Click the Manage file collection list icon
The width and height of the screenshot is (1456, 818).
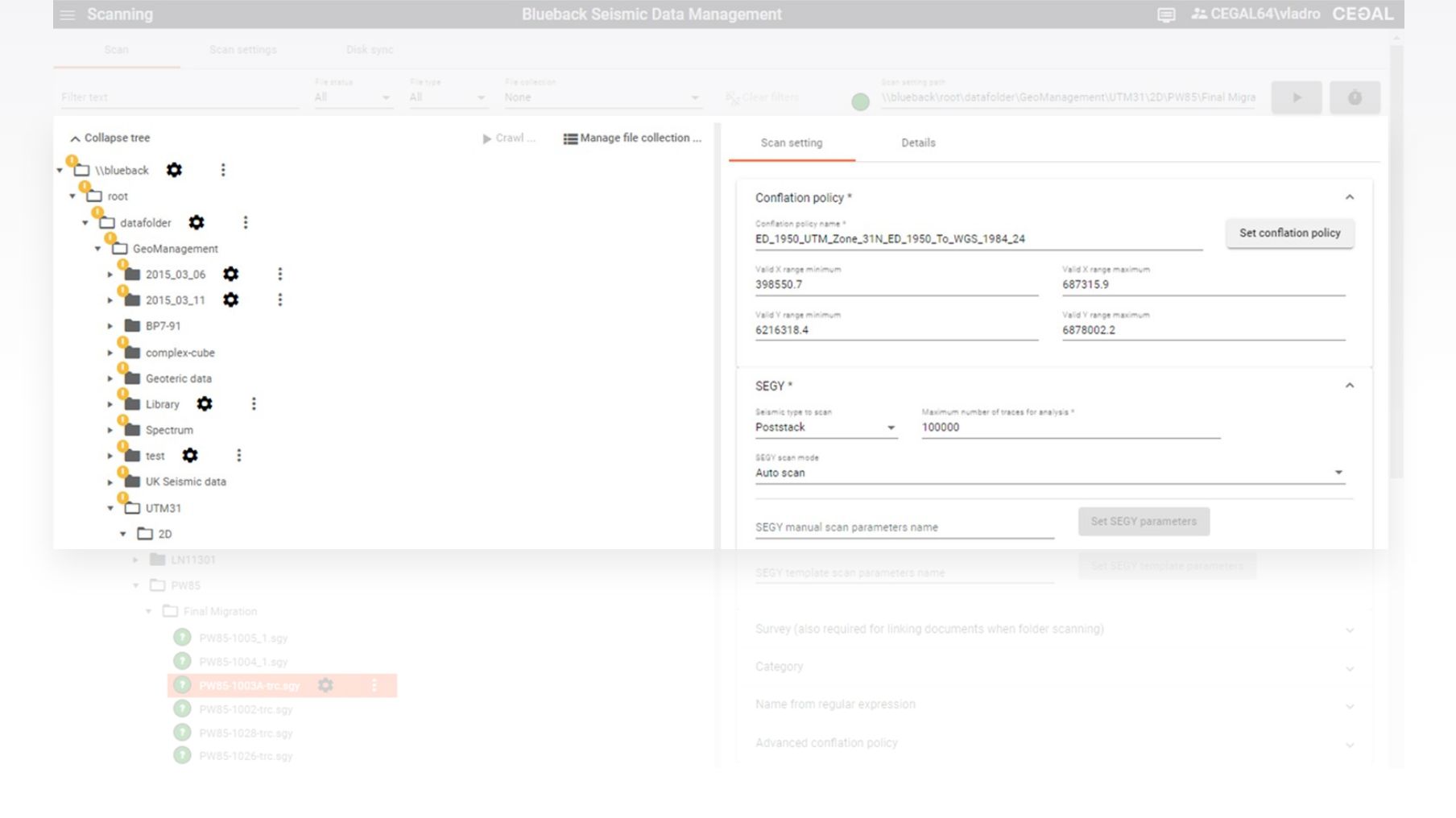(x=570, y=138)
